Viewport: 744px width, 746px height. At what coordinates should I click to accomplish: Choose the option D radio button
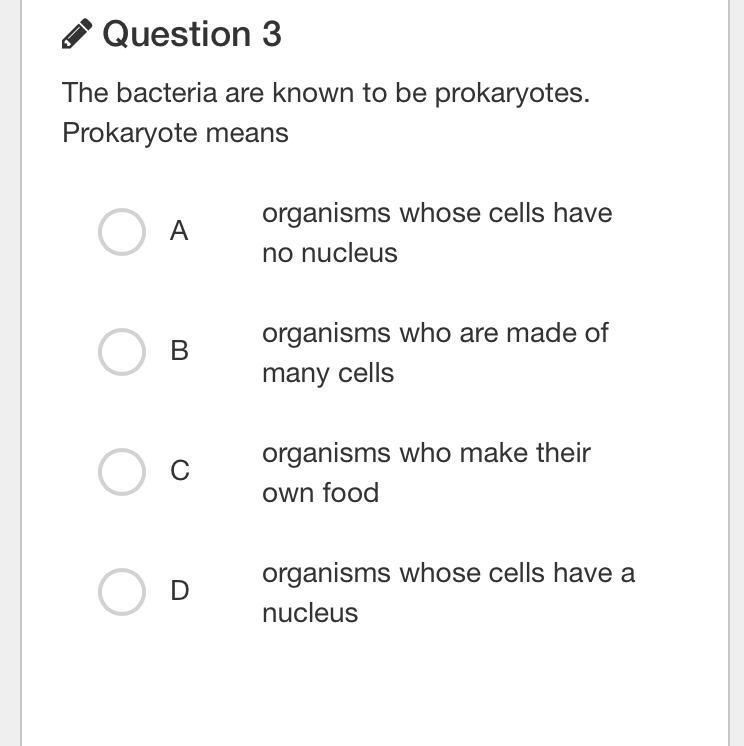(x=122, y=591)
